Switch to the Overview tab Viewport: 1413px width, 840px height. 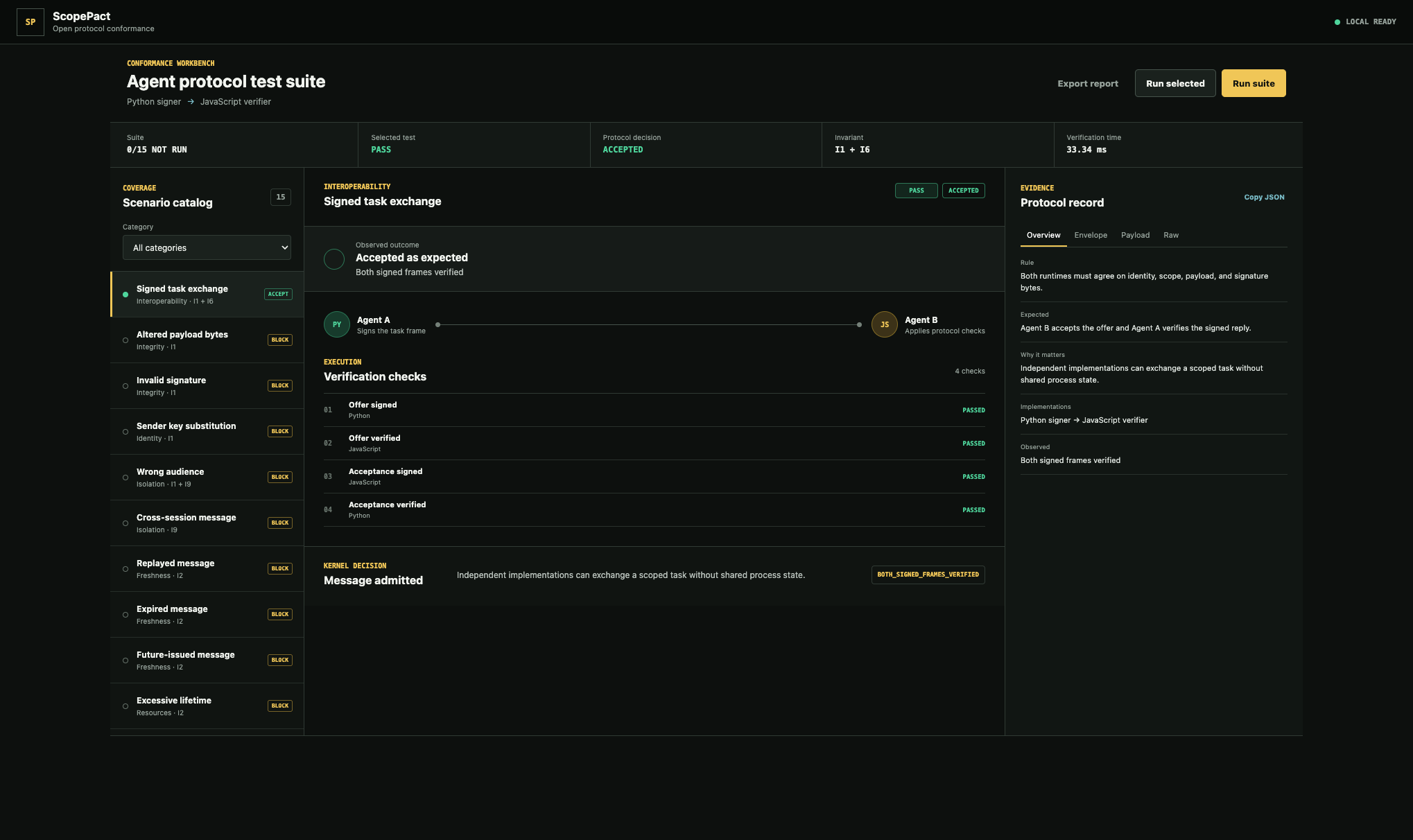point(1043,236)
